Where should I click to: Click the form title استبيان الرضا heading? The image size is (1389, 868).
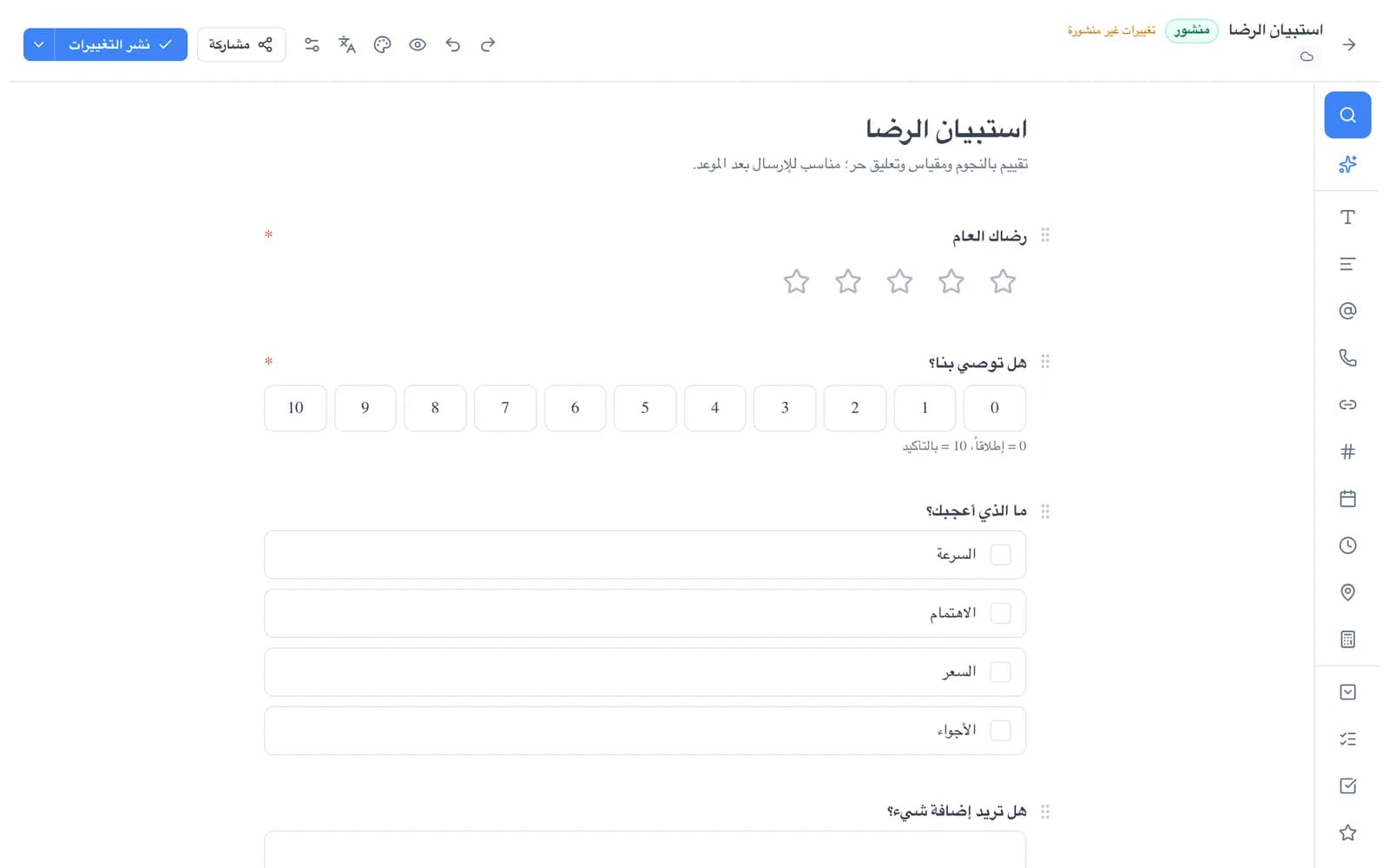946,129
